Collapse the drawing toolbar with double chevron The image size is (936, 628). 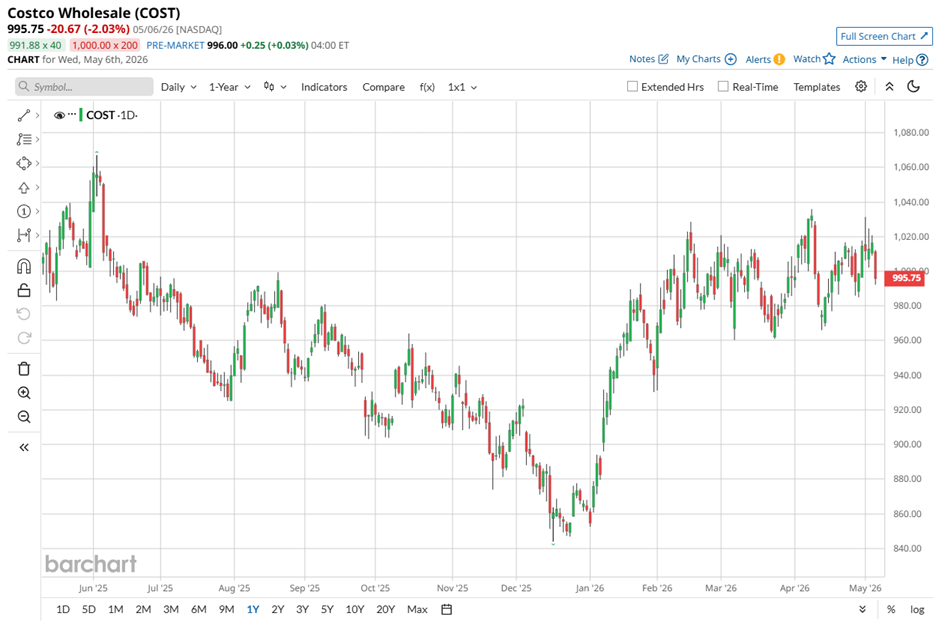click(23, 447)
